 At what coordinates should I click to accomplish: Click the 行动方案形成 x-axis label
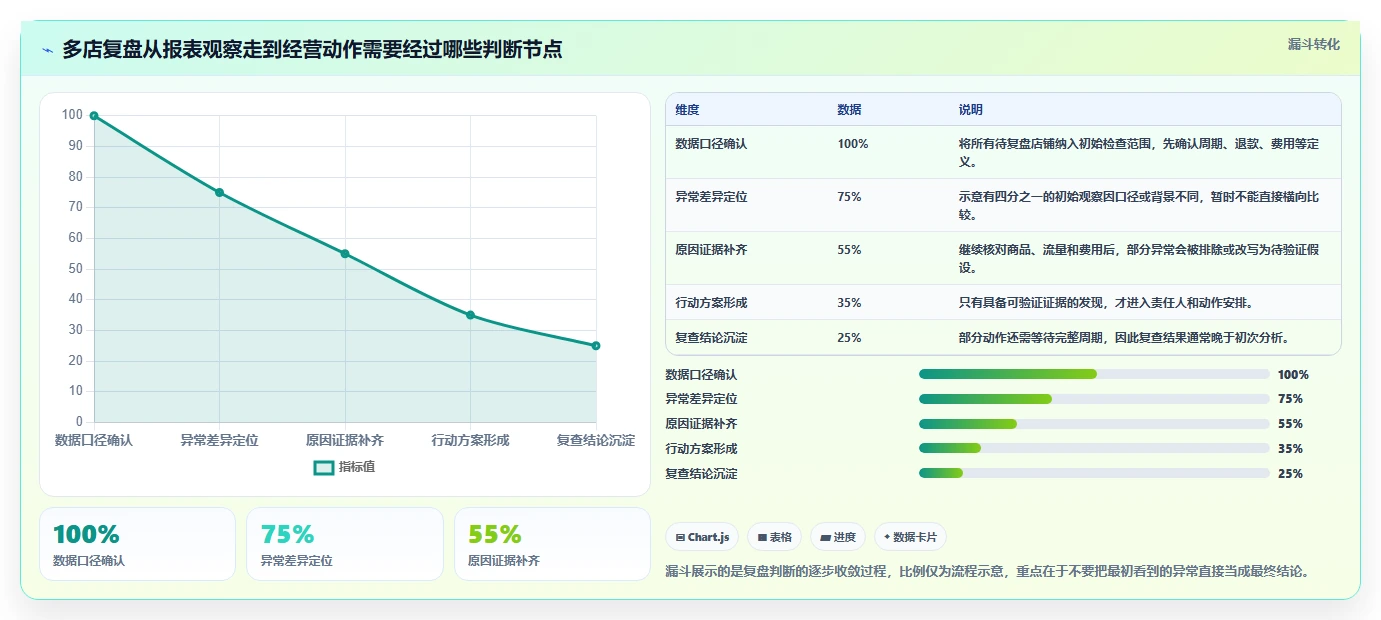tap(470, 440)
